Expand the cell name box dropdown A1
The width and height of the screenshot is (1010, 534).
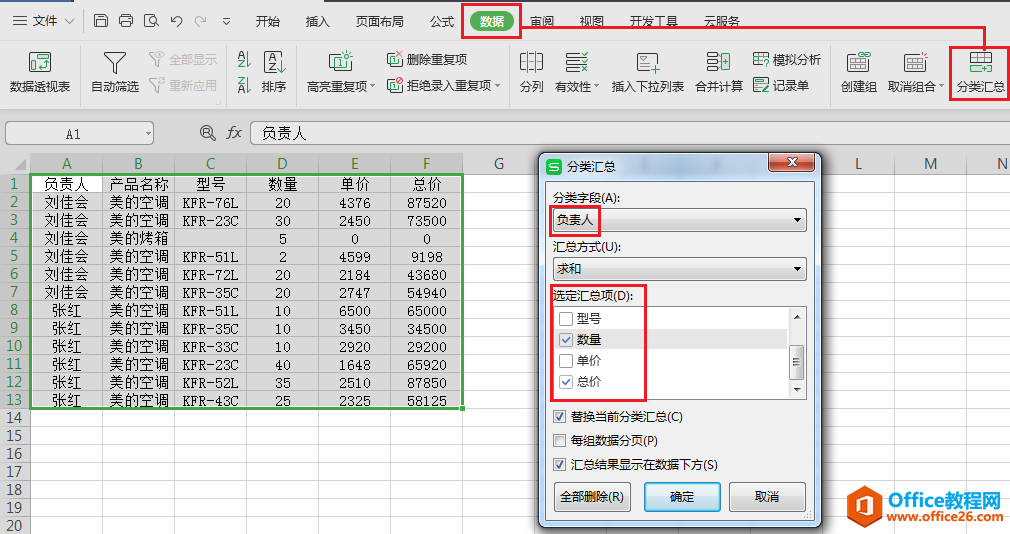pos(148,133)
